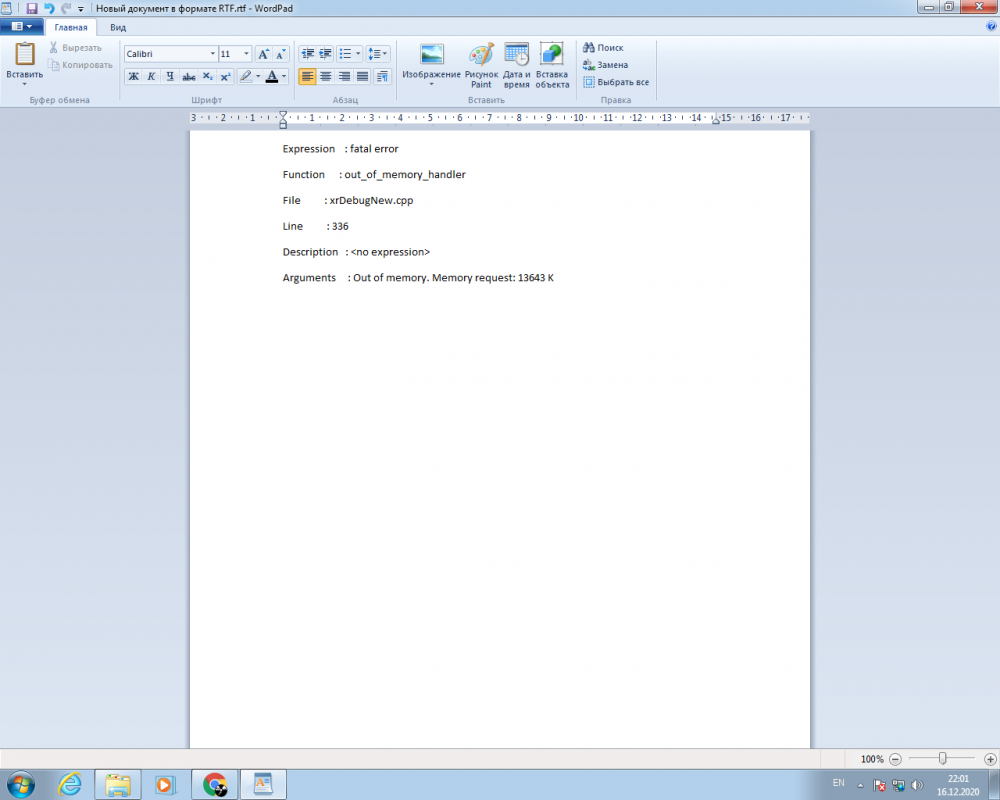Image resolution: width=1000 pixels, height=800 pixels.
Task: Toggle underline Ч formatting
Action: click(x=170, y=77)
